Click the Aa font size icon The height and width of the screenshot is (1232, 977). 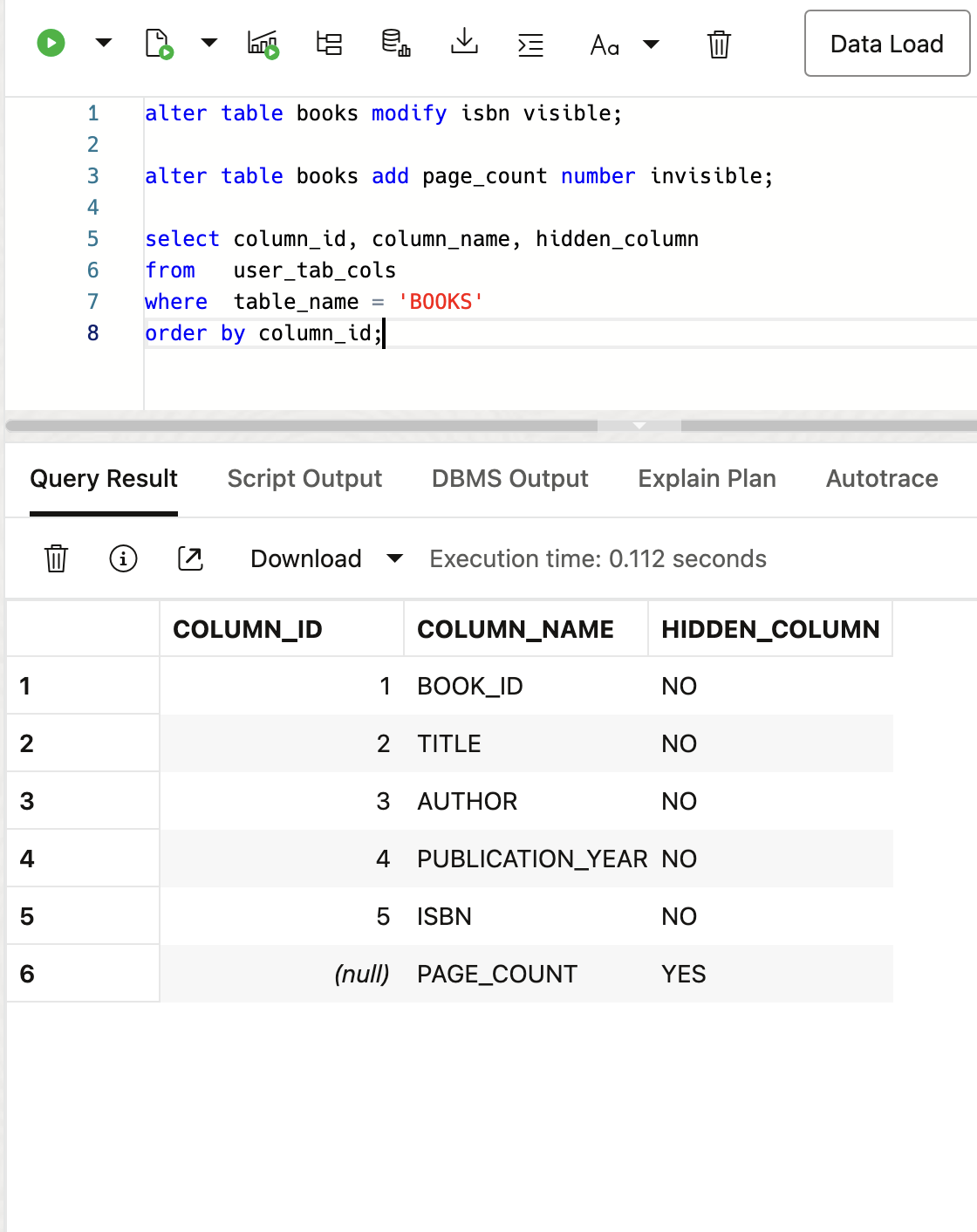tap(605, 44)
